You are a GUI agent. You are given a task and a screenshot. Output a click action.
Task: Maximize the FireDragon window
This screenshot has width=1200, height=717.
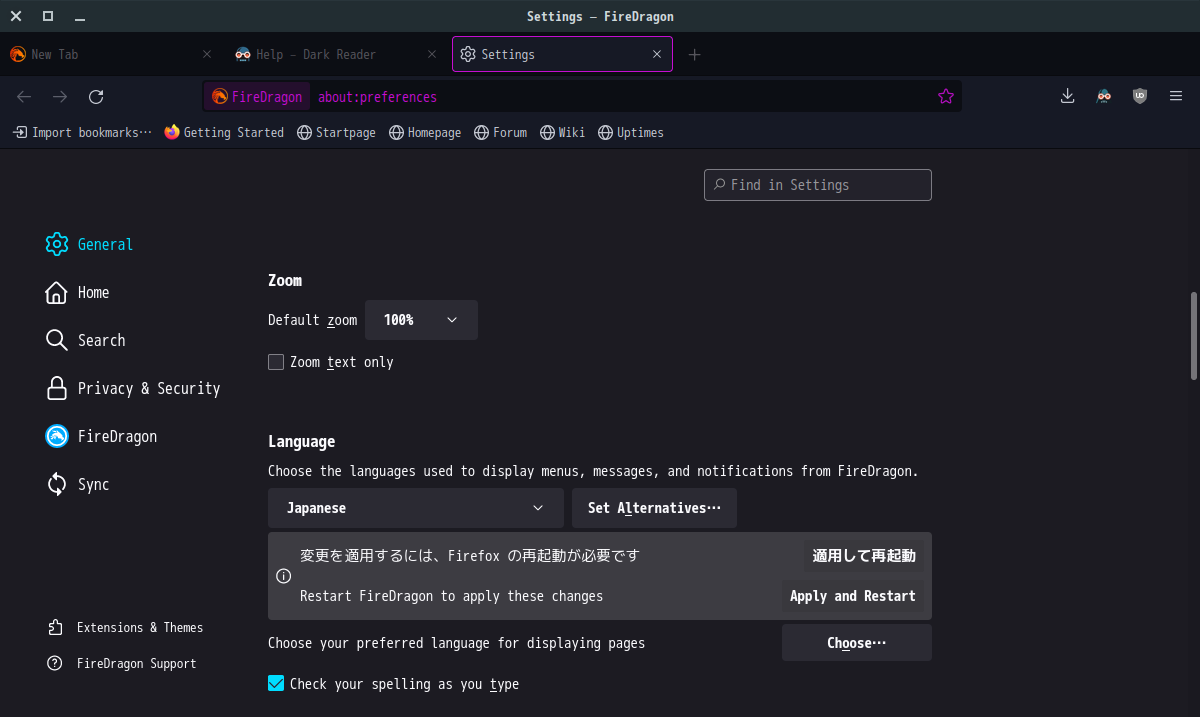pyautogui.click(x=48, y=16)
